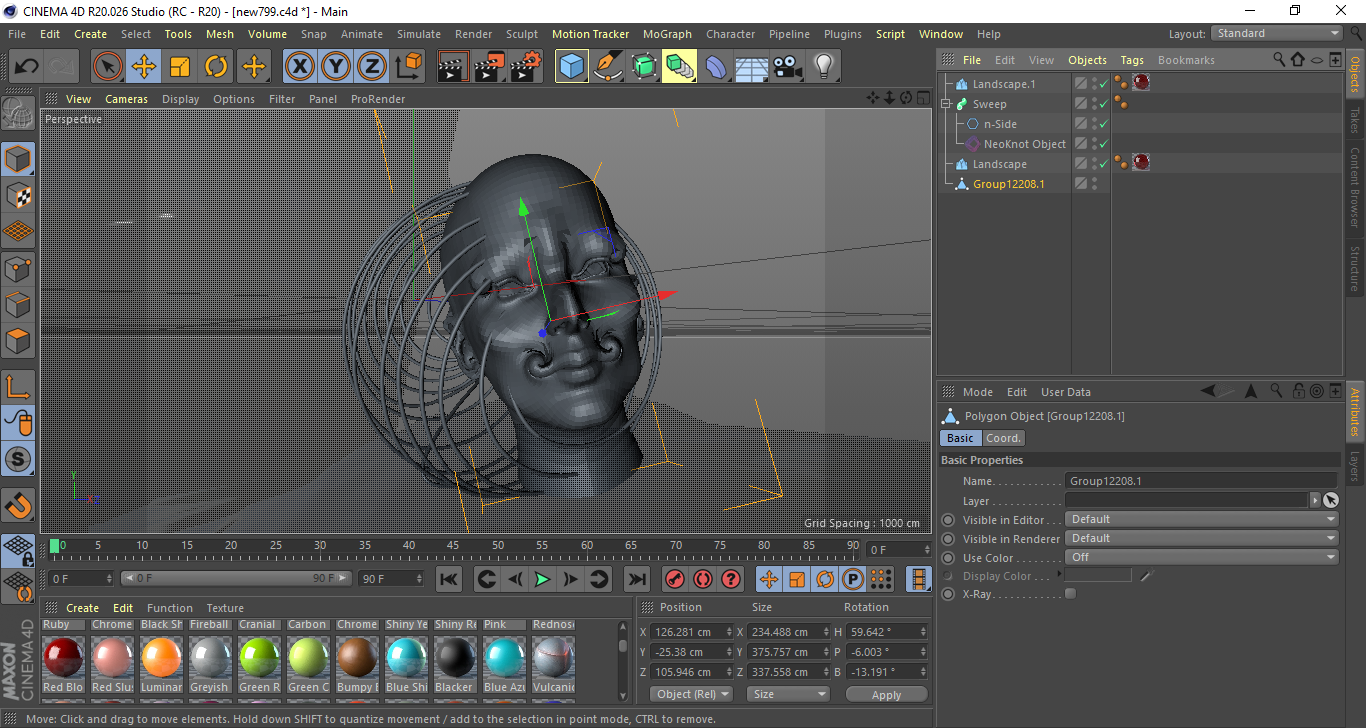Screen dimensions: 1366x728
Task: Open Object Manager Tags menu
Action: (1132, 60)
